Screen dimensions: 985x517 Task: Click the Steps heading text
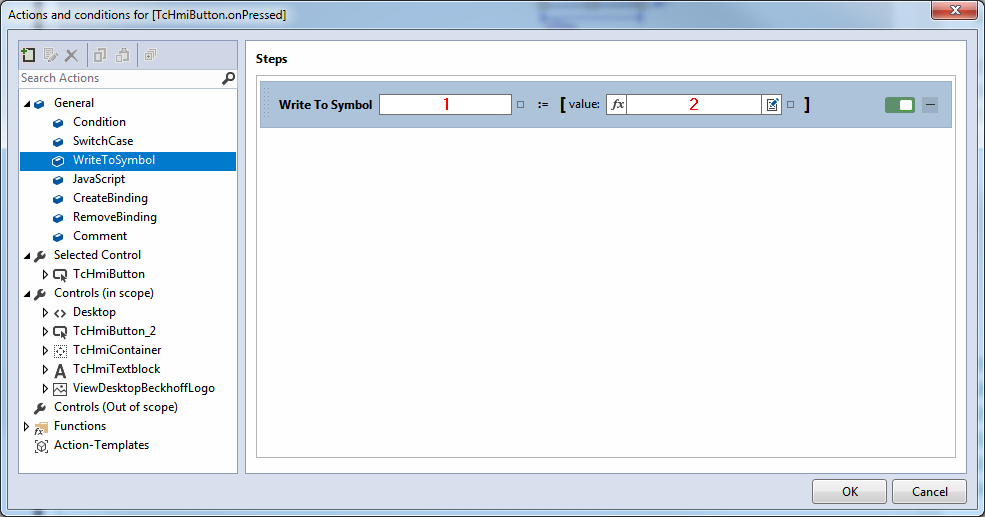click(271, 59)
